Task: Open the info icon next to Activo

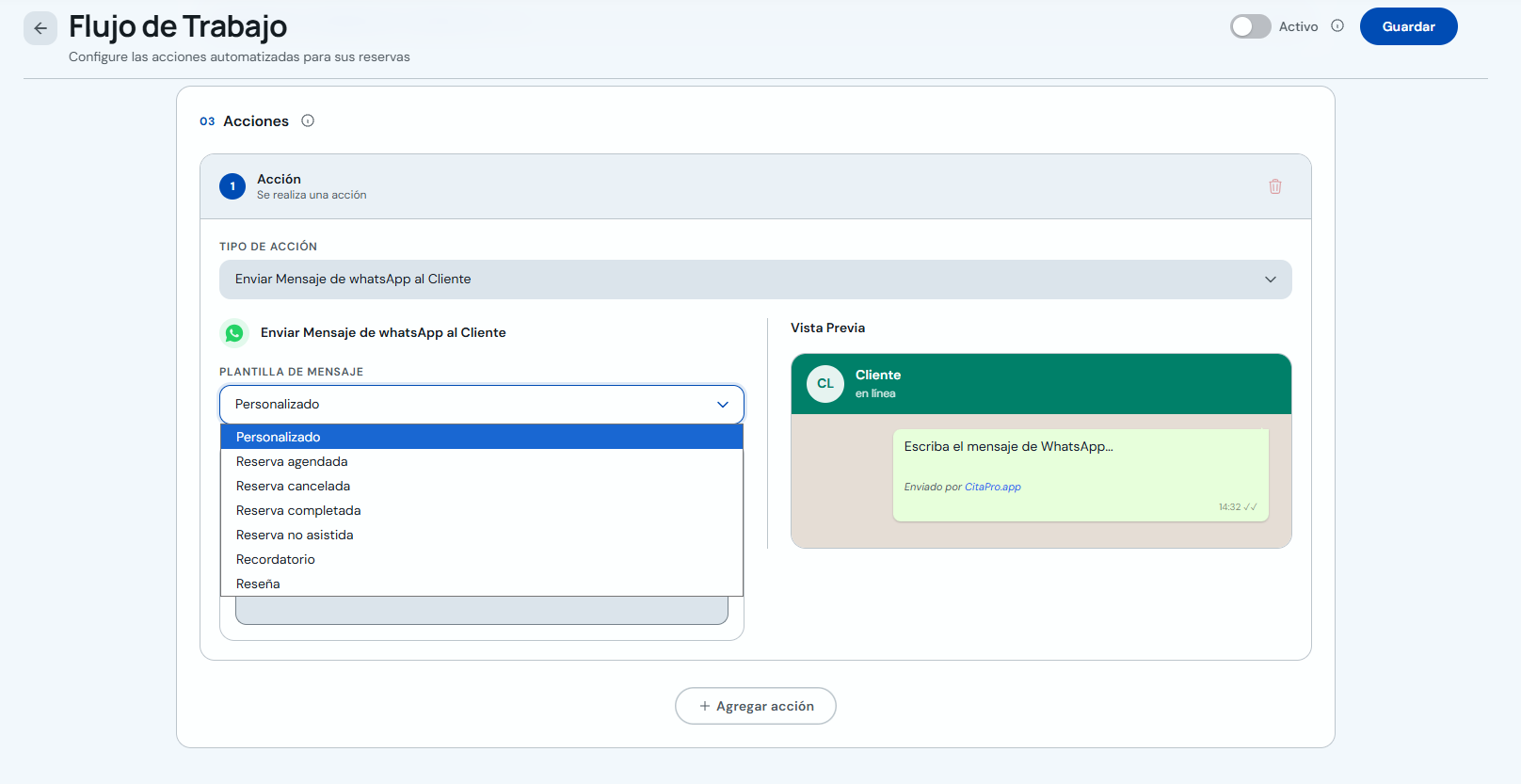Action: pos(1337,26)
